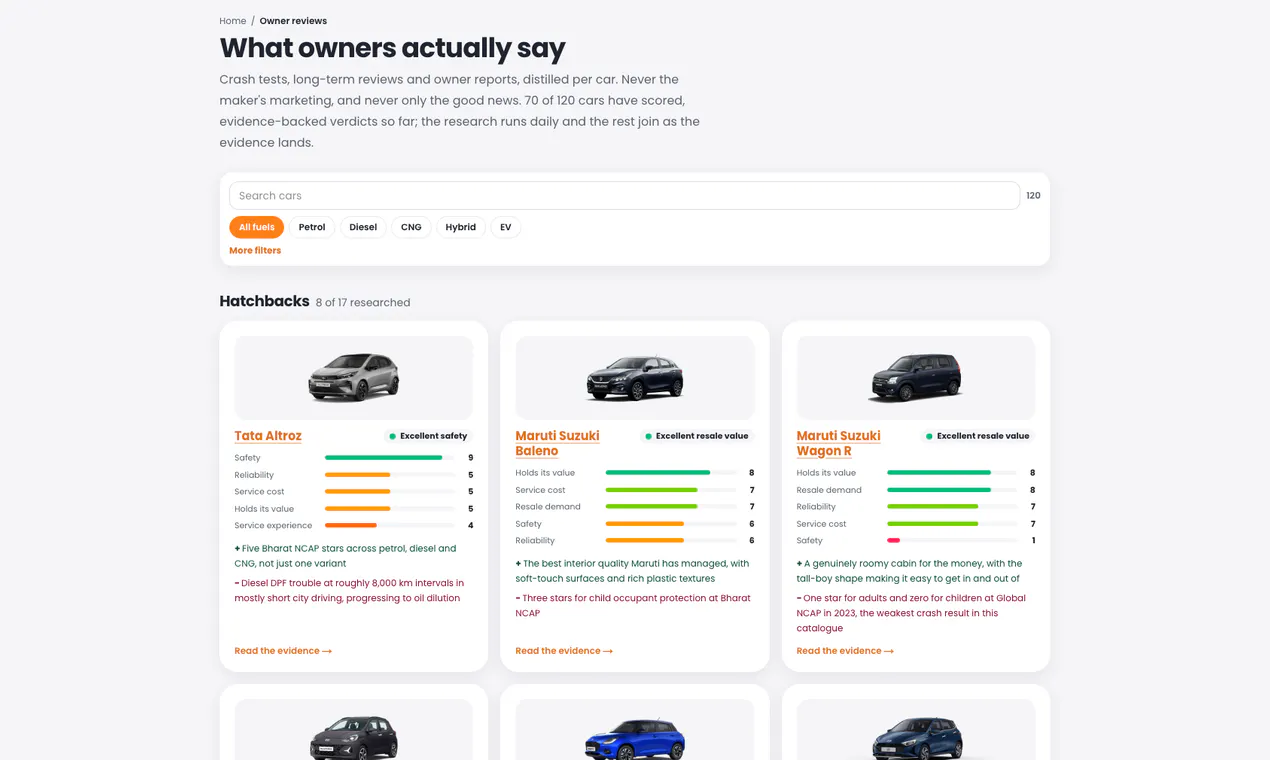The width and height of the screenshot is (1270, 760).
Task: Click the Baleno Holds its value bar
Action: coord(670,473)
